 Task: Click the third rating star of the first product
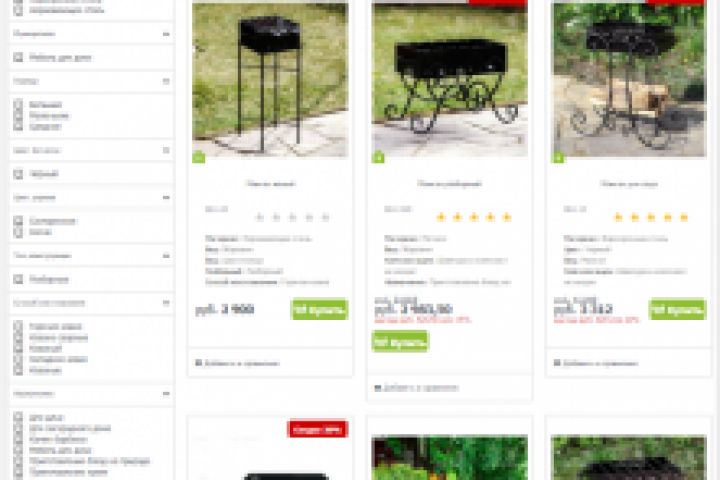click(292, 217)
